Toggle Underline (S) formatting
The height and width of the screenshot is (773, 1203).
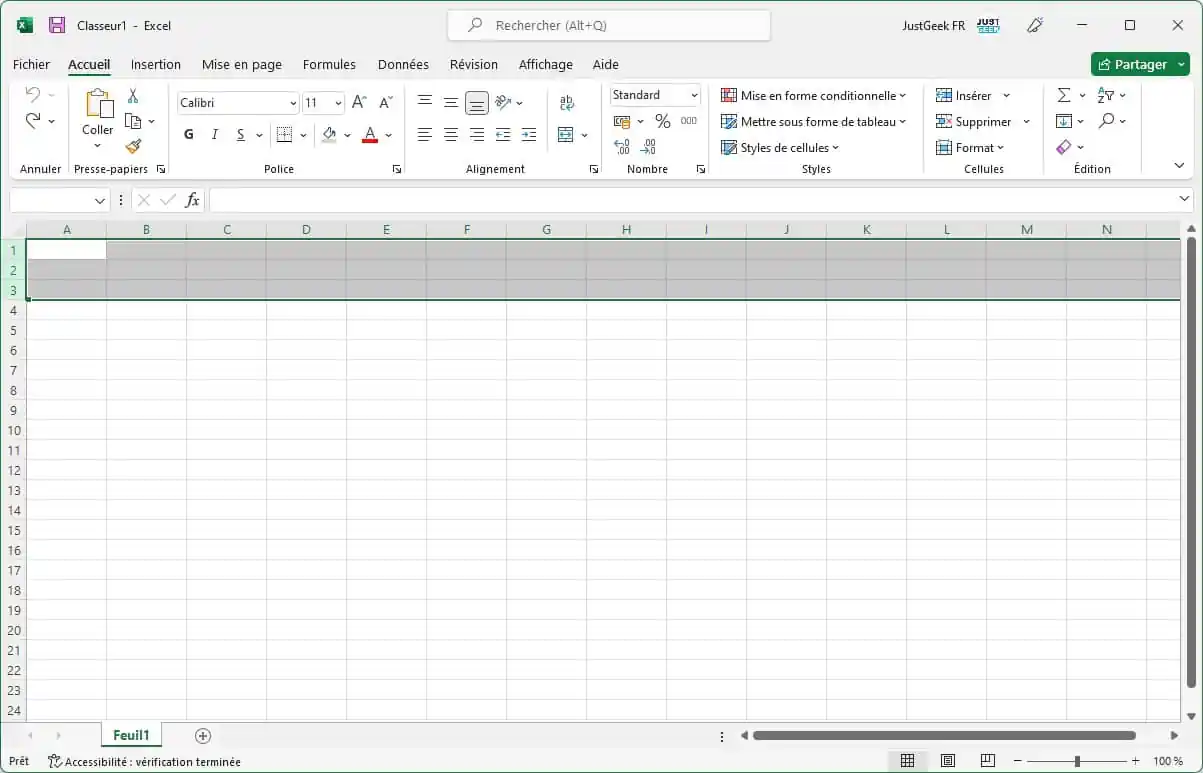click(x=240, y=135)
